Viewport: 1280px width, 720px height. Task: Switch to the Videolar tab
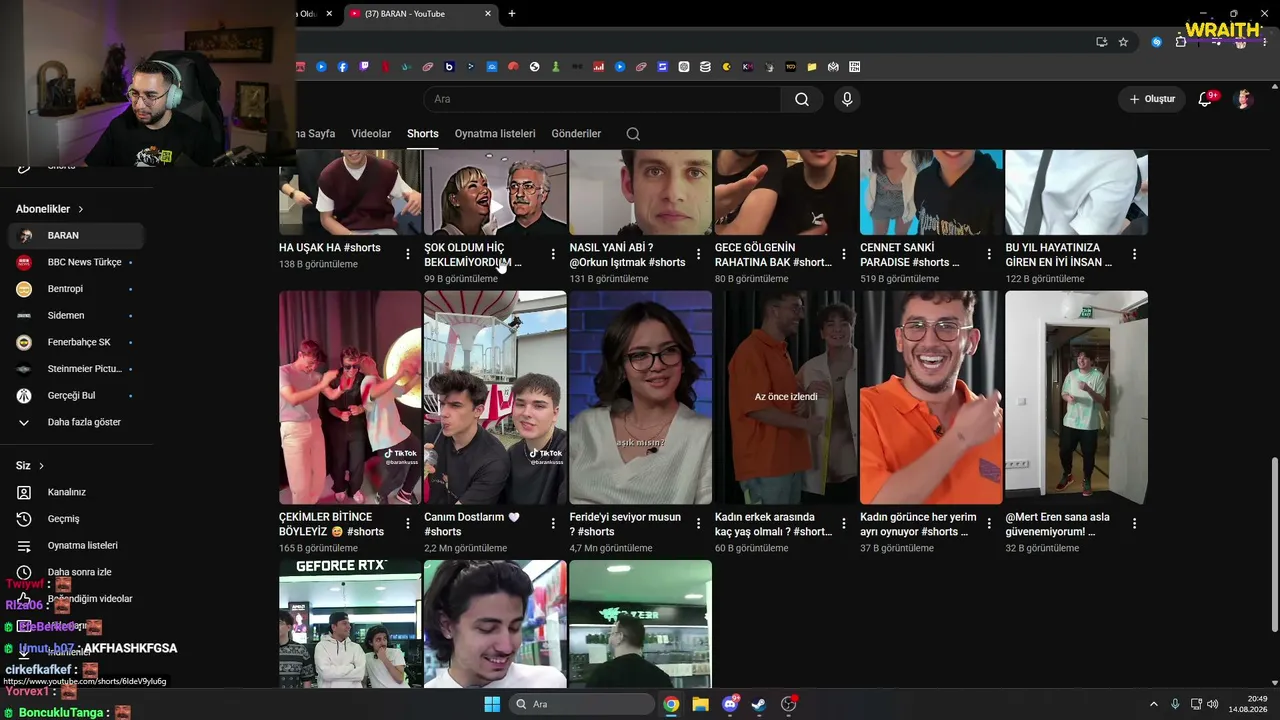371,134
